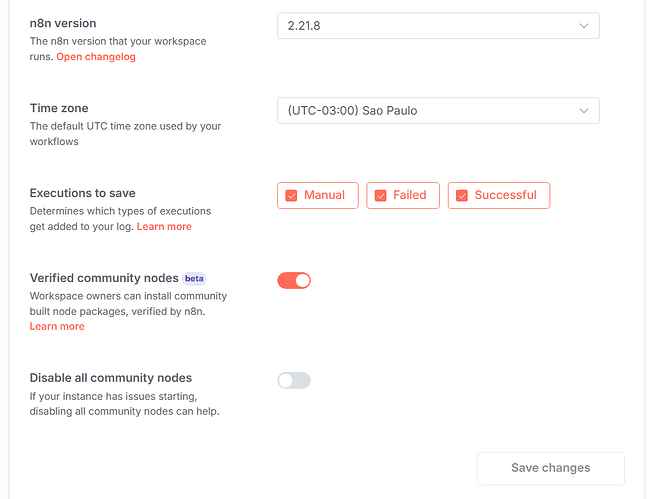Open the n8n version dropdown showing 2.21.8
The width and height of the screenshot is (647, 499).
438,26
